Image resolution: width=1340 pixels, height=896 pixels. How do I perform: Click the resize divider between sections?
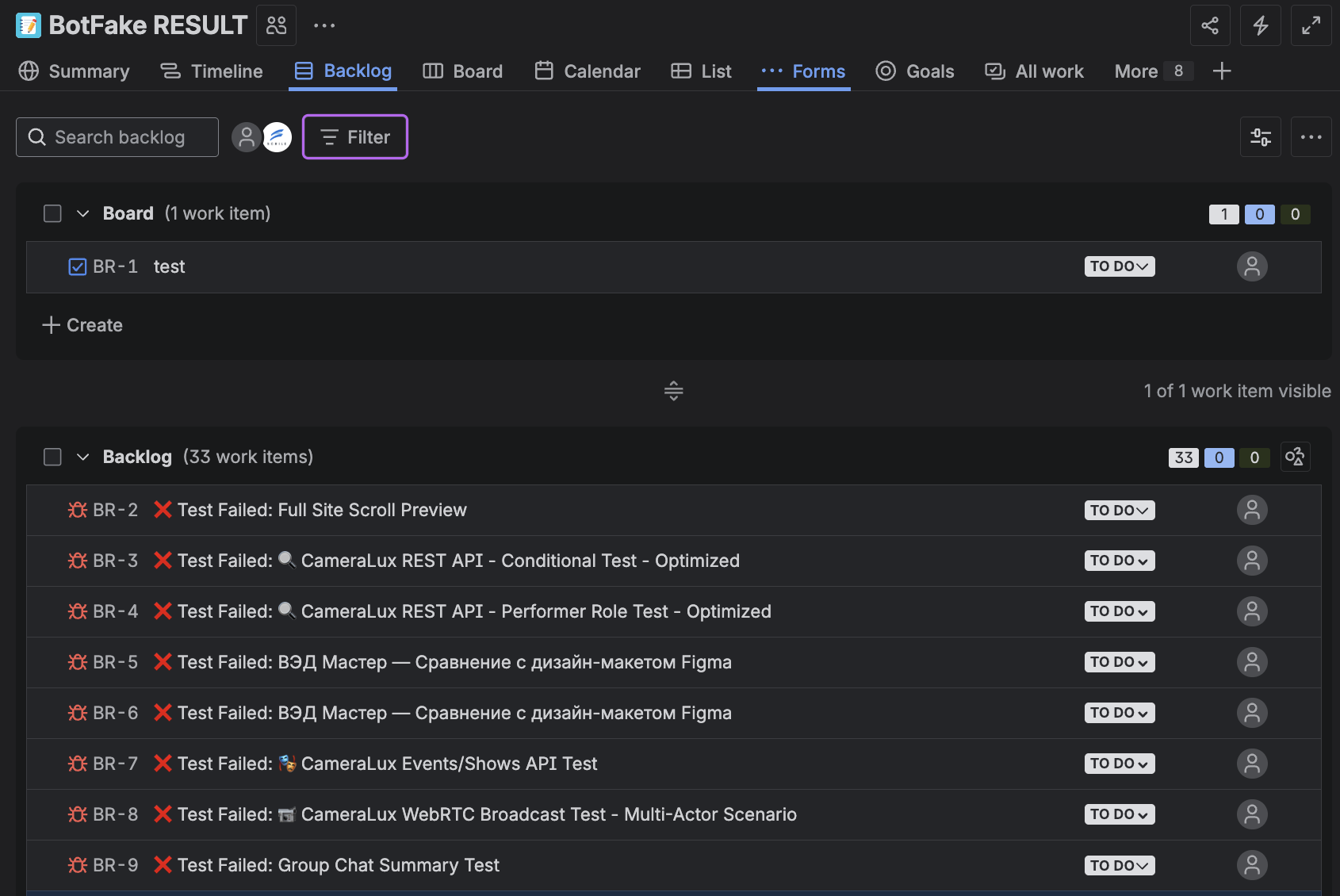coord(673,390)
